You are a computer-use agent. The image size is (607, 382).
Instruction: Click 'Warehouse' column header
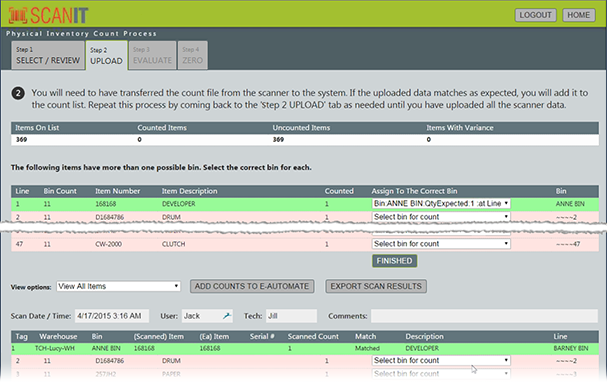(x=58, y=337)
